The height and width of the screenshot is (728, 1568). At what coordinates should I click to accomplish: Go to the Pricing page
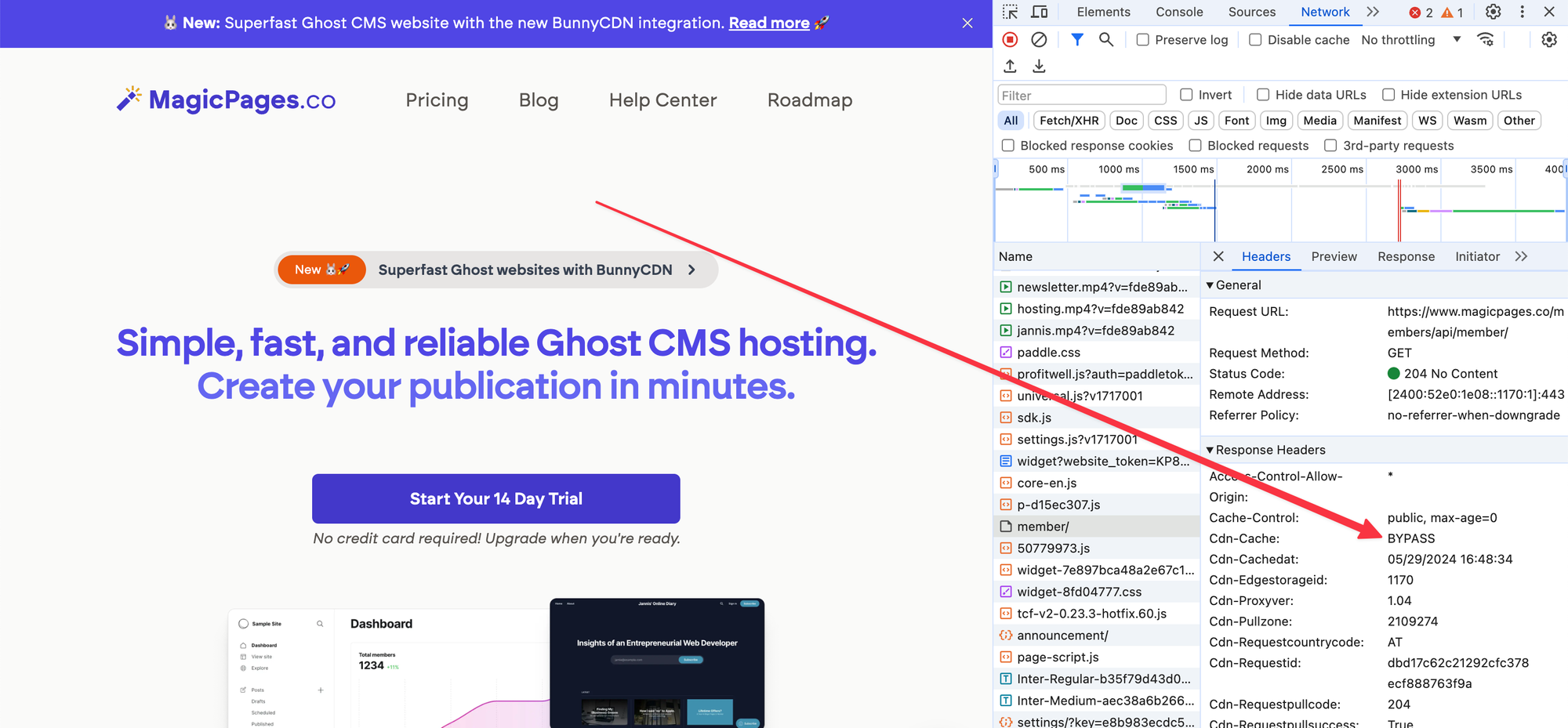[437, 100]
